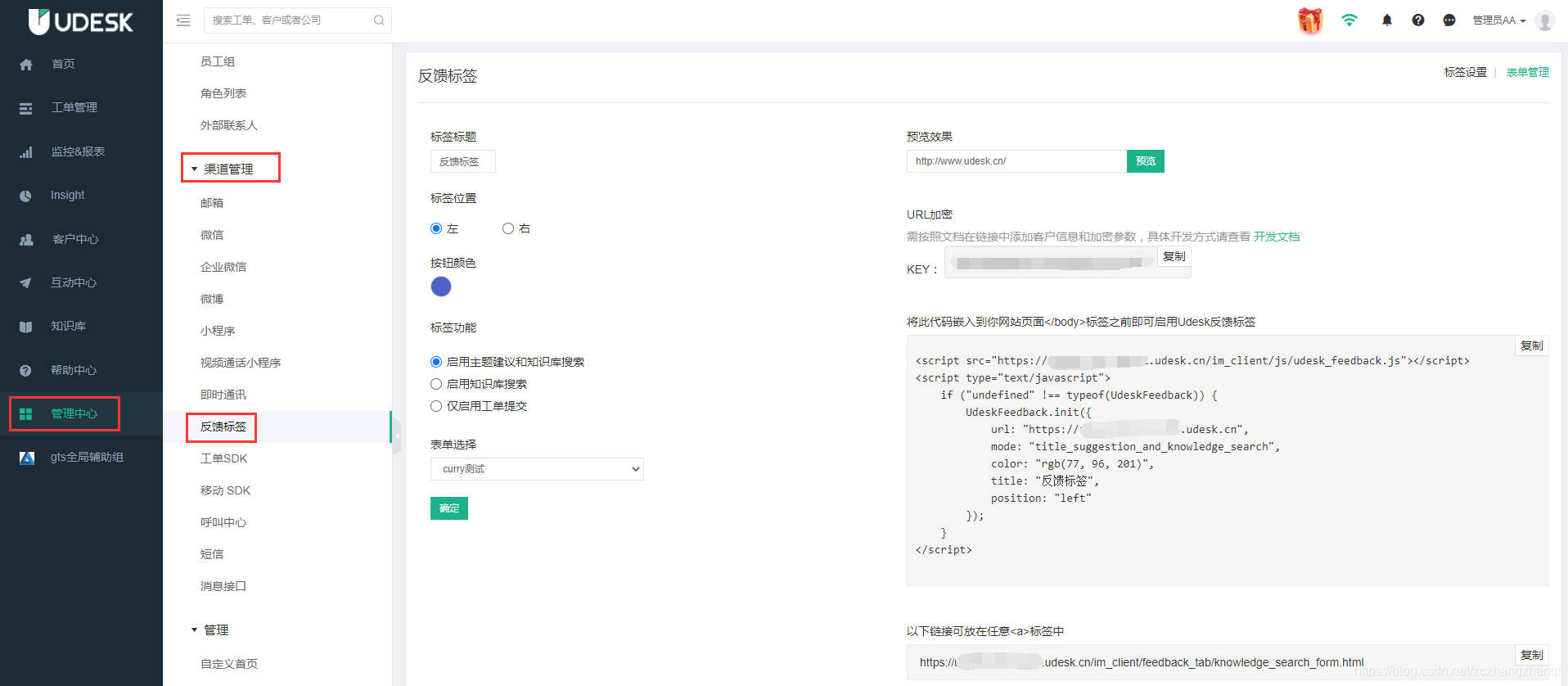
Task: Open 小程序 menu item
Action: pos(218,331)
